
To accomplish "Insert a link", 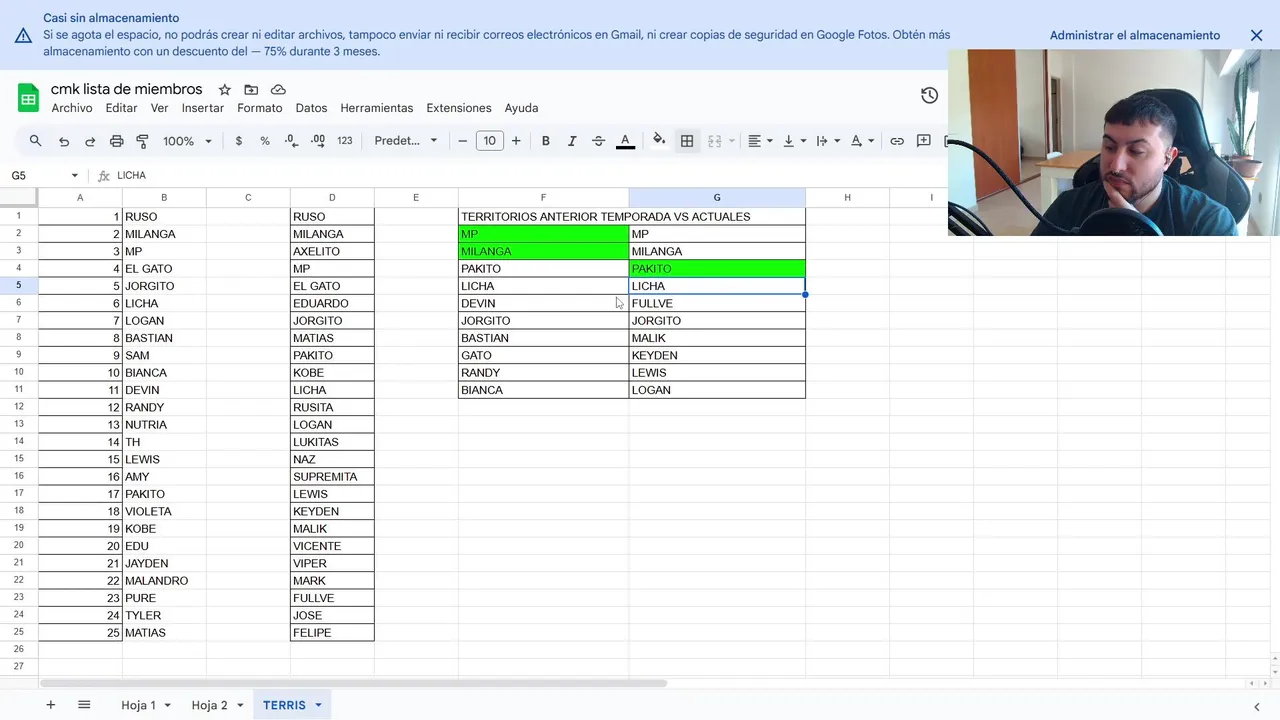I will [897, 141].
